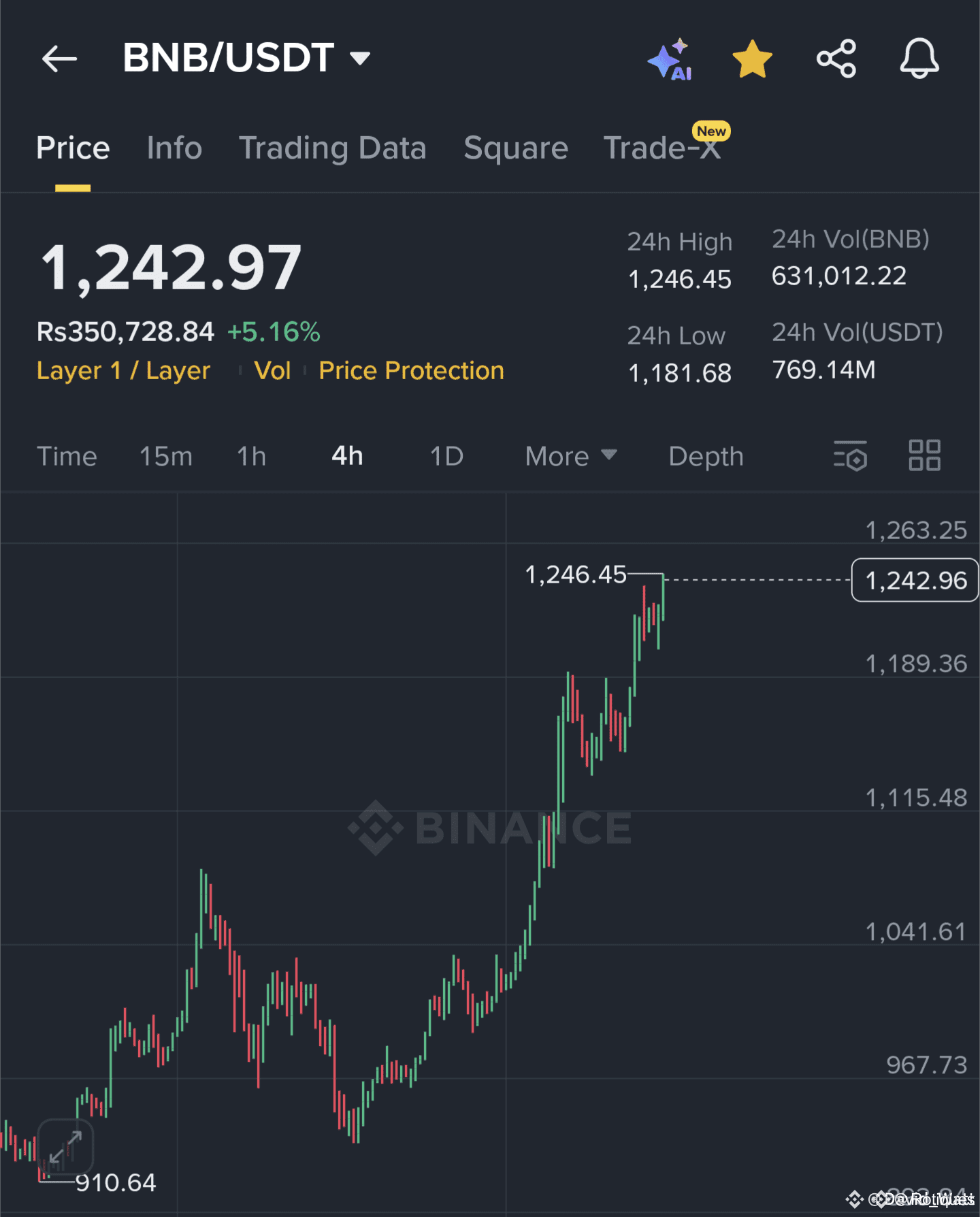Tap the share icon
The width and height of the screenshot is (980, 1217).
click(836, 59)
